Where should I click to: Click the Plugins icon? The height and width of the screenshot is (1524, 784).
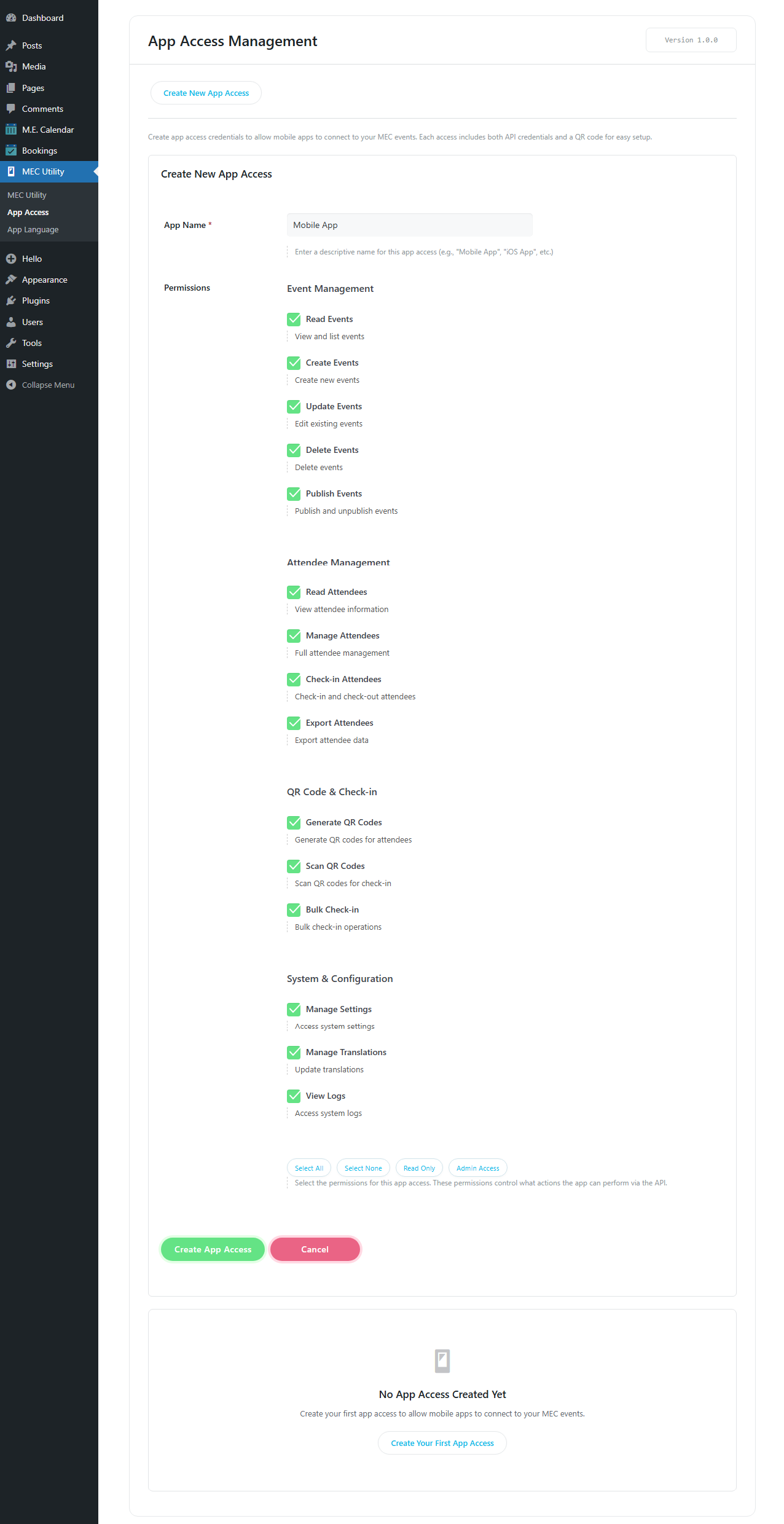(11, 300)
